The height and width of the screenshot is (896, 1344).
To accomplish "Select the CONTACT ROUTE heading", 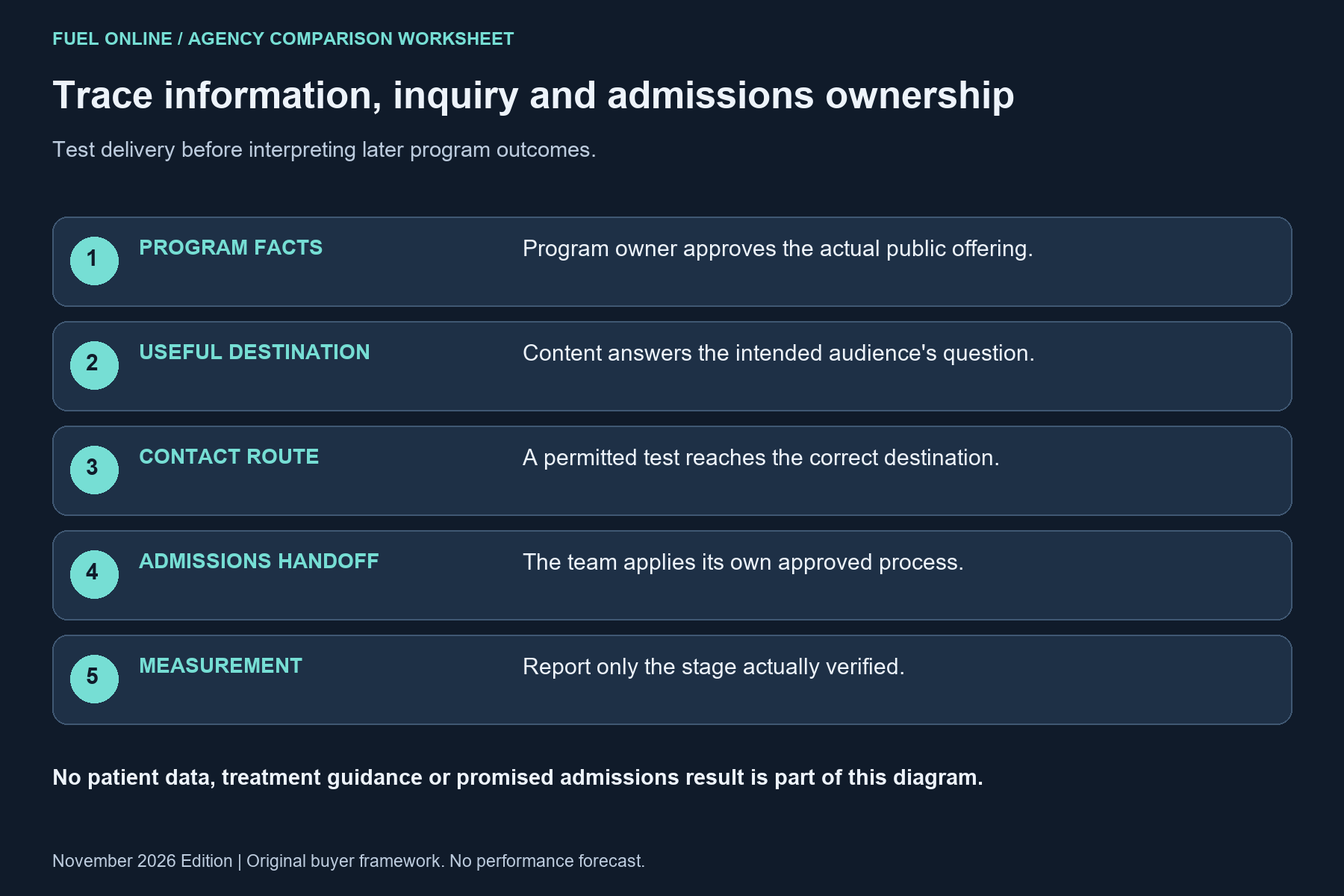I will click(x=229, y=457).
